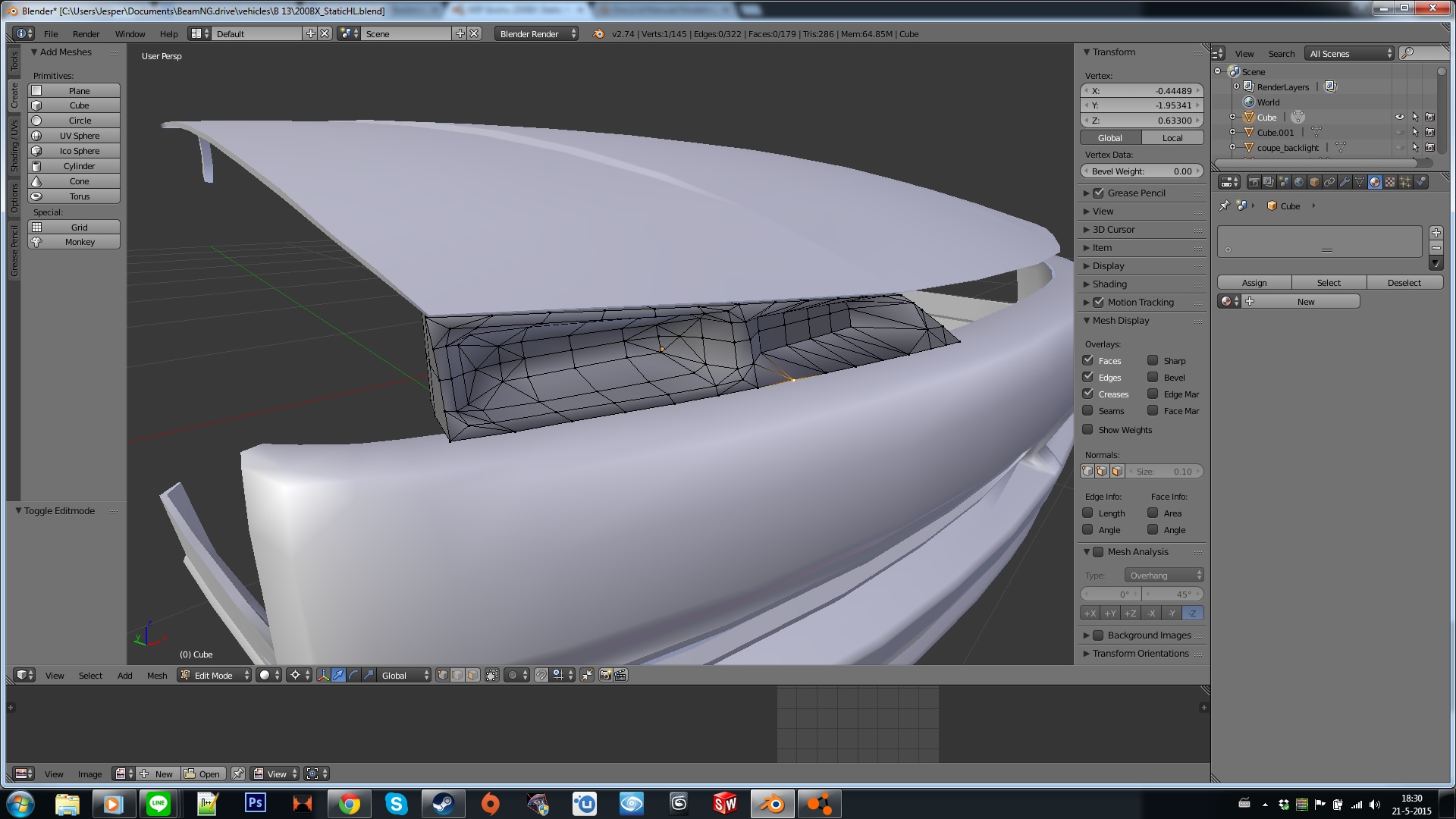This screenshot has width=1456, height=819.
Task: Open Photoshop from the taskbar
Action: 255,802
